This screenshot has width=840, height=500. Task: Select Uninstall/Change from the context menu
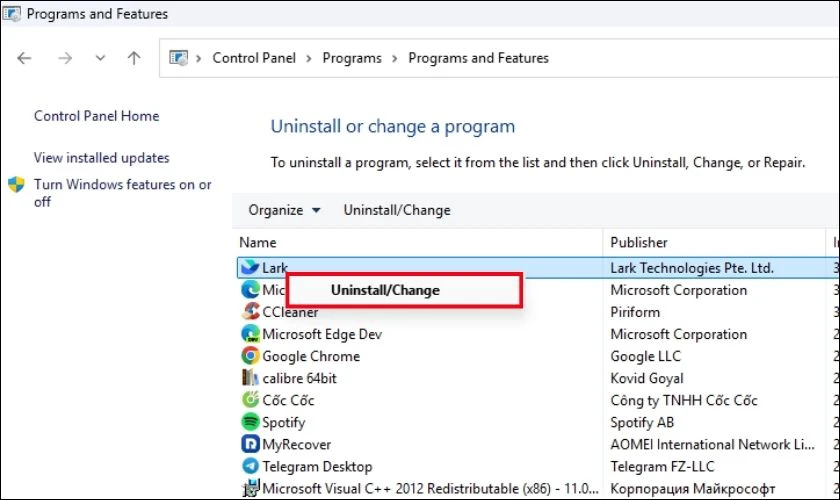pos(404,290)
